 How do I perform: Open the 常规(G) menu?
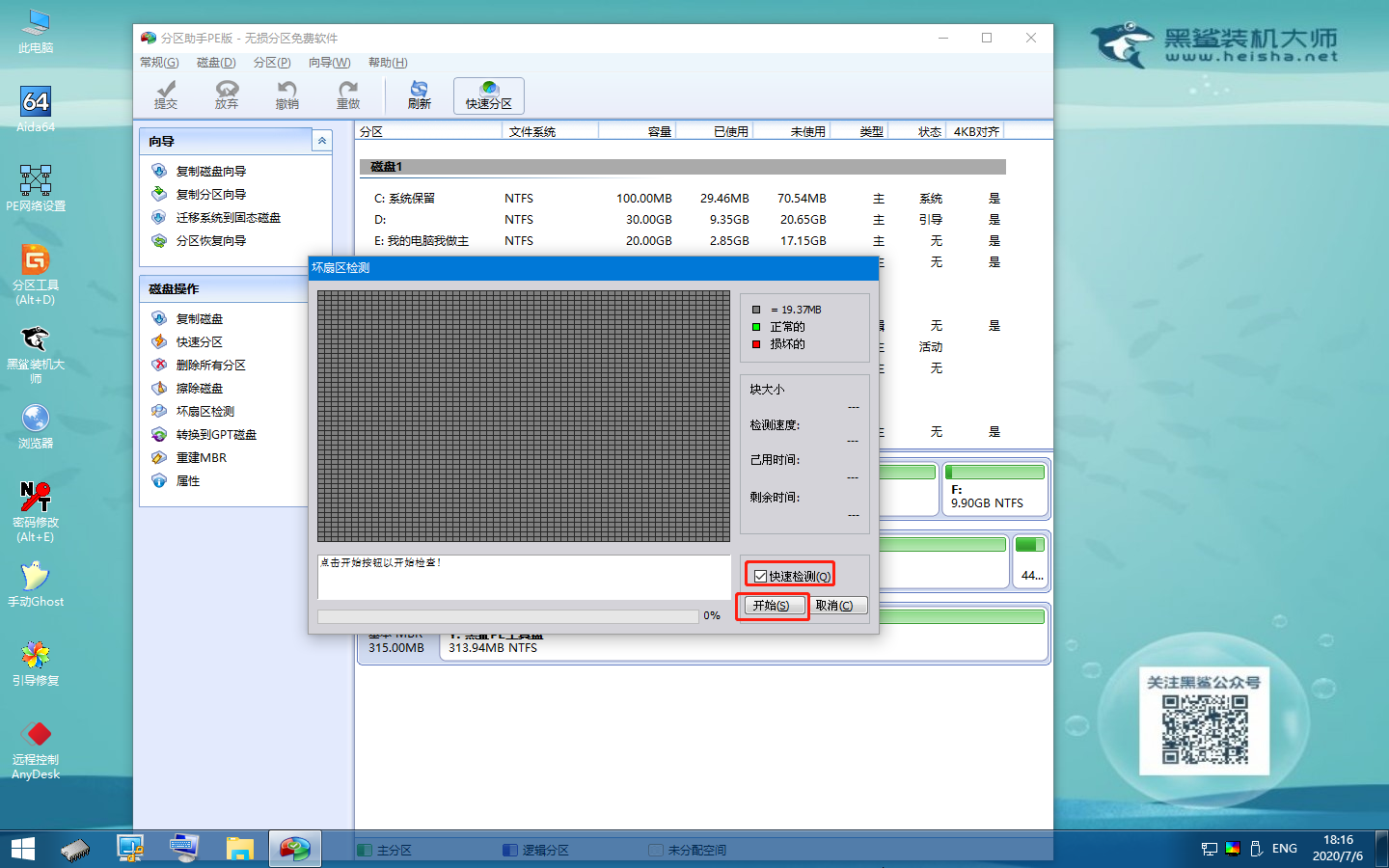click(159, 62)
